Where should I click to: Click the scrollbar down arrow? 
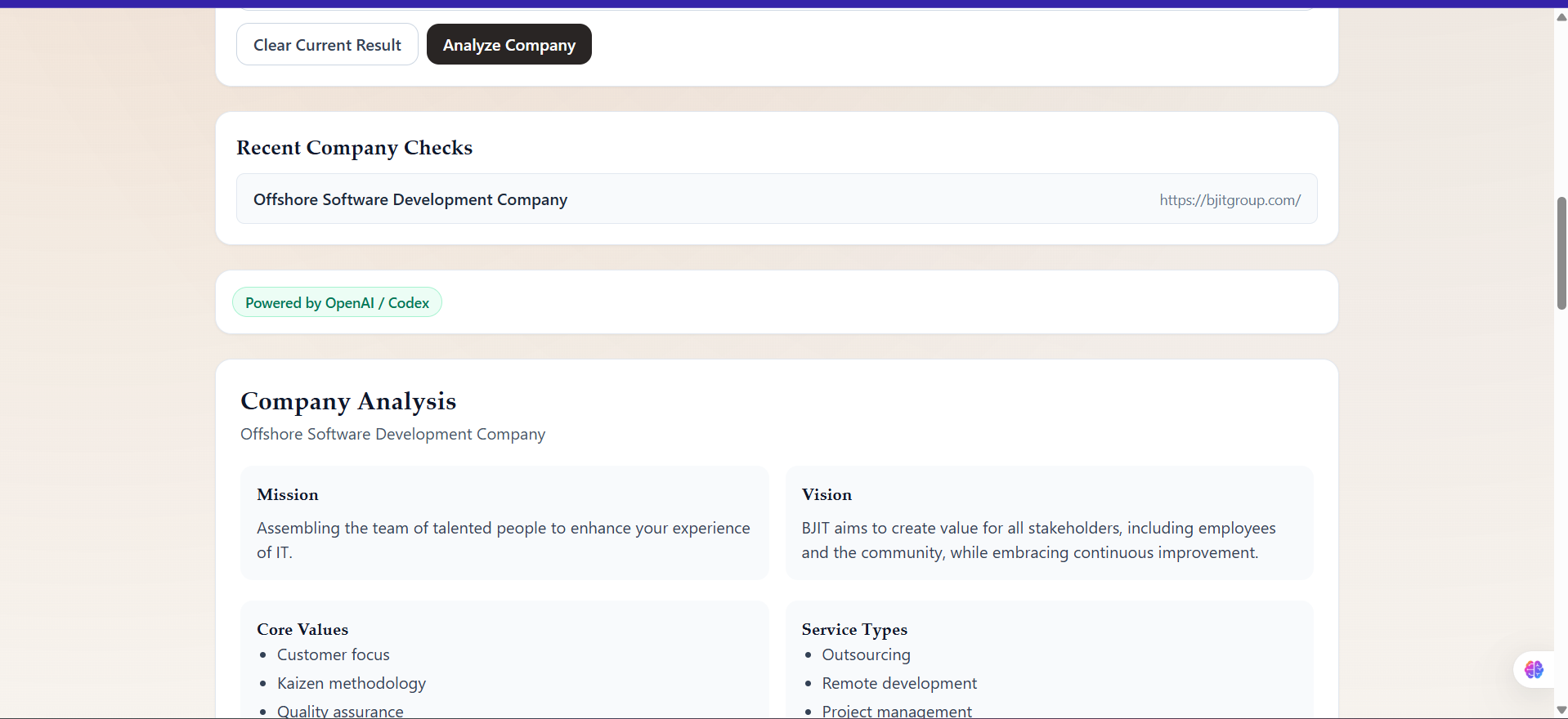(1561, 711)
